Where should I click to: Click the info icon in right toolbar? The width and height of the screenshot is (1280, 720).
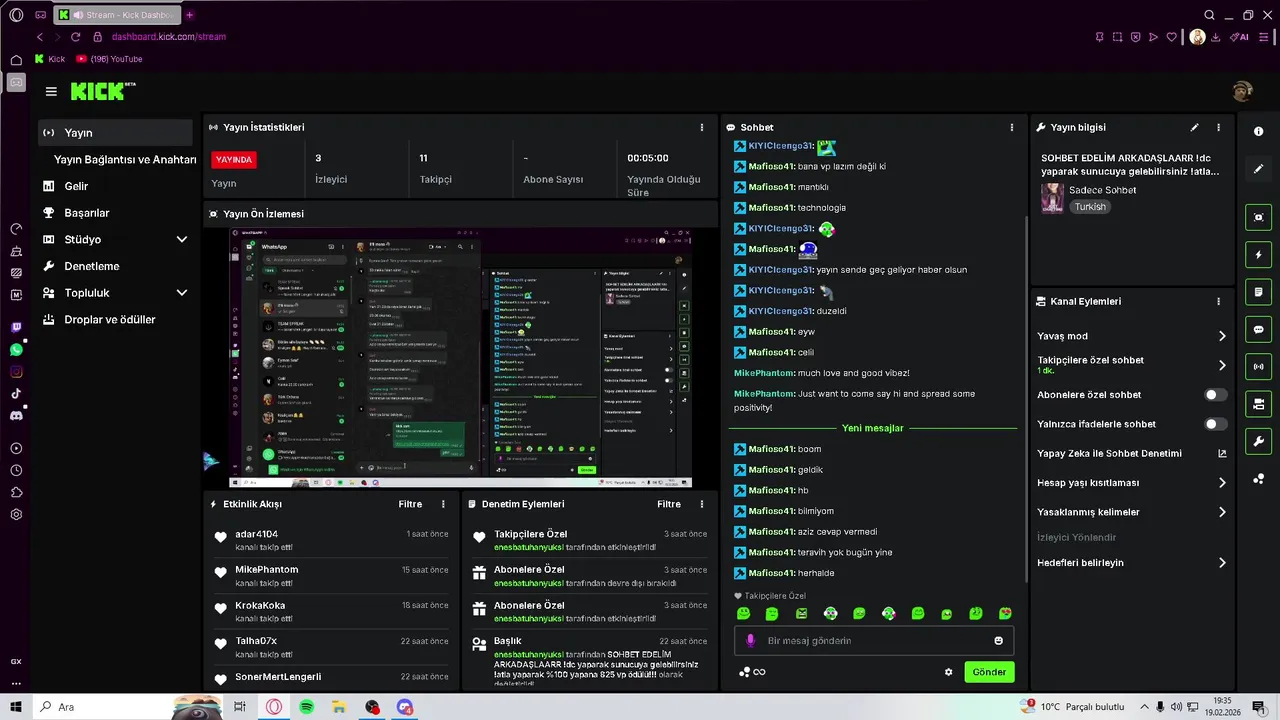(1258, 132)
